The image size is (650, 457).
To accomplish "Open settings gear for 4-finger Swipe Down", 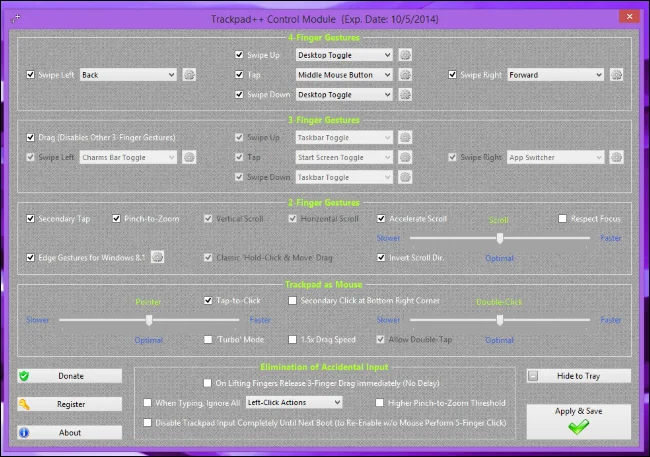I will pos(405,95).
